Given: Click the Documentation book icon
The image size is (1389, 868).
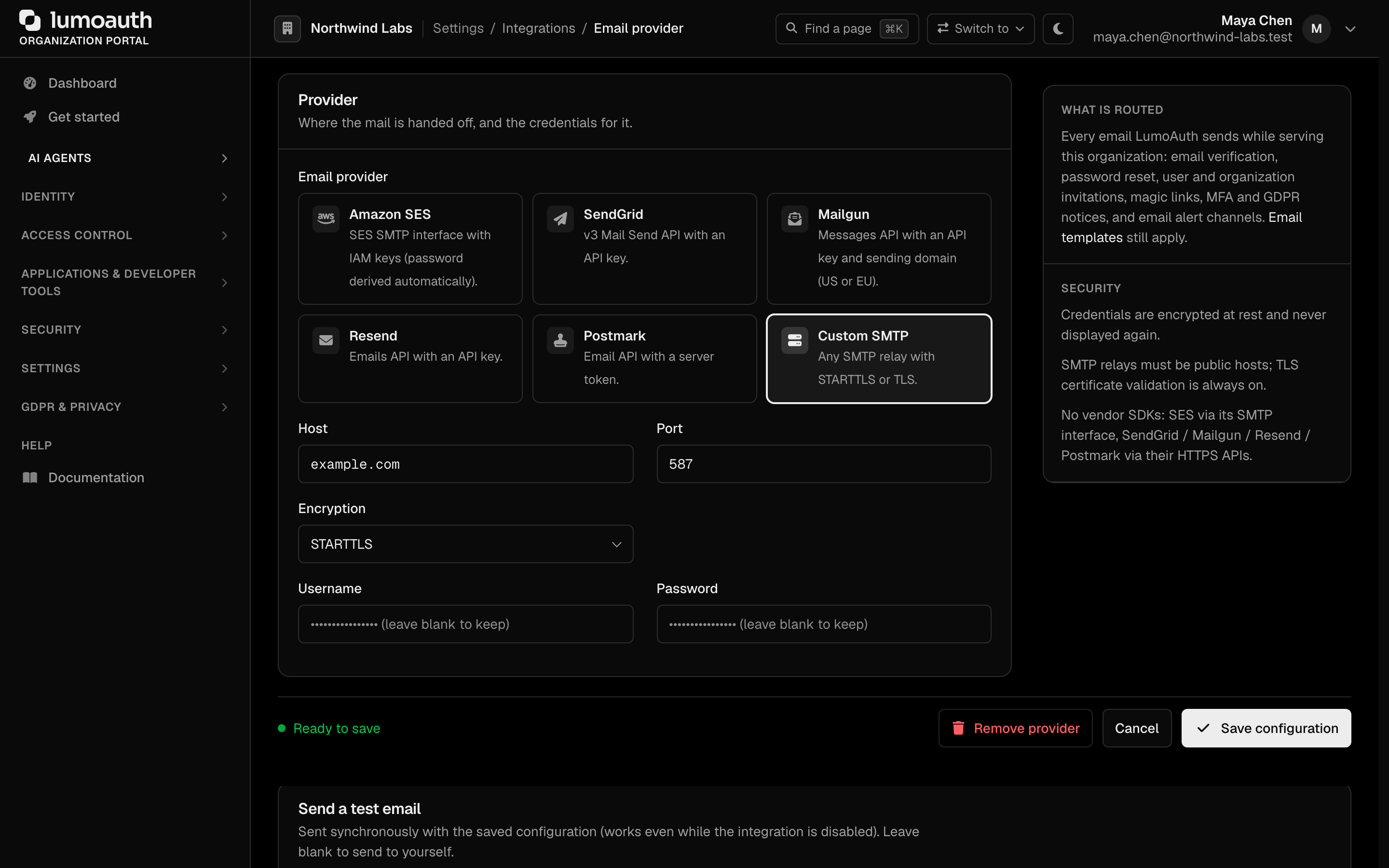Looking at the screenshot, I should point(30,477).
